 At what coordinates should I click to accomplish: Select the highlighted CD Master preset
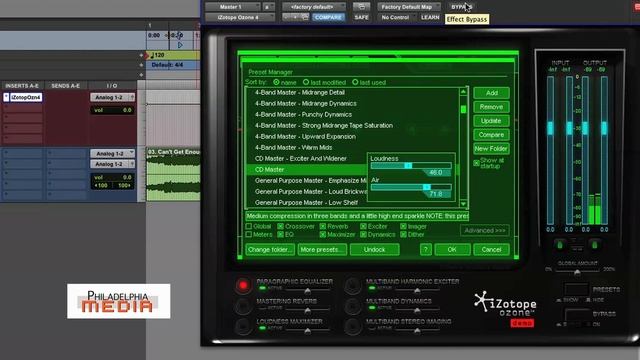(x=307, y=170)
